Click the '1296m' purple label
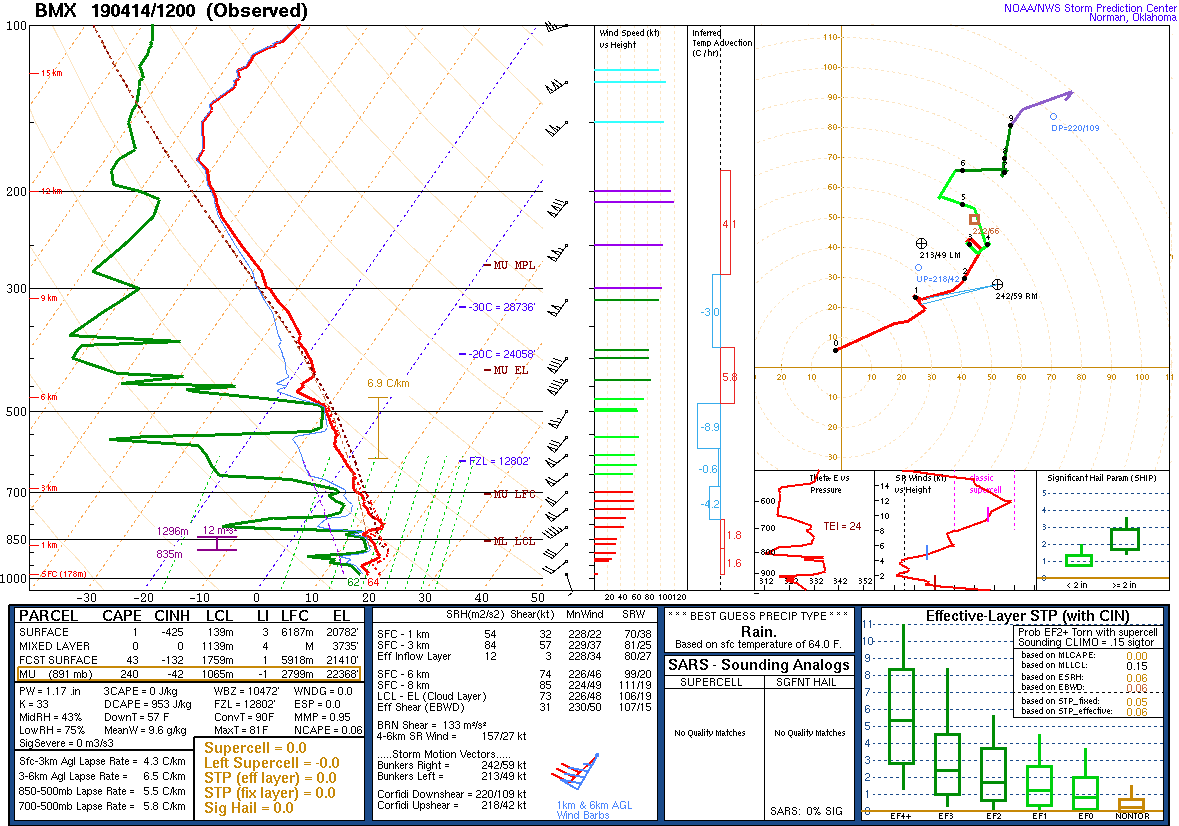The image size is (1179, 826). [x=172, y=531]
